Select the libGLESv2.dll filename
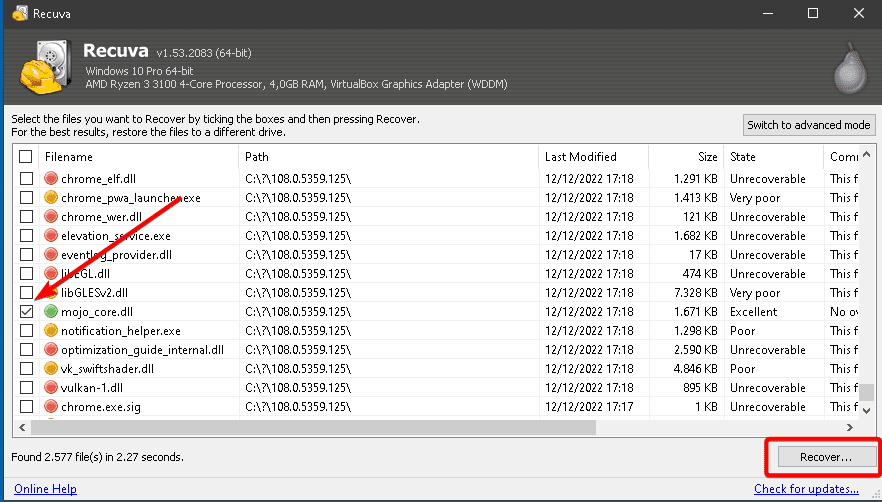This screenshot has height=502, width=882. point(94,293)
